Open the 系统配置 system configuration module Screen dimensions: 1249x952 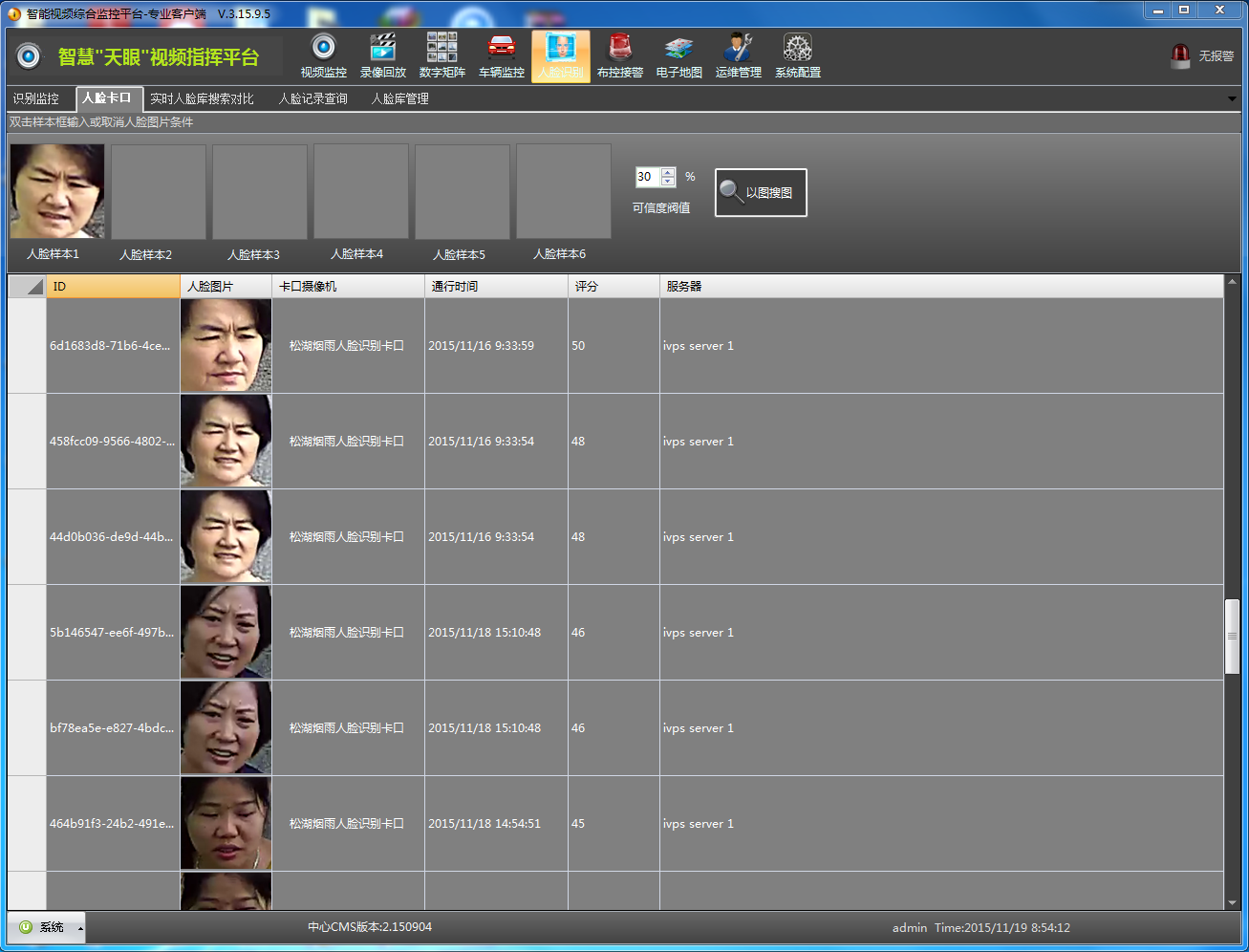pos(797,55)
